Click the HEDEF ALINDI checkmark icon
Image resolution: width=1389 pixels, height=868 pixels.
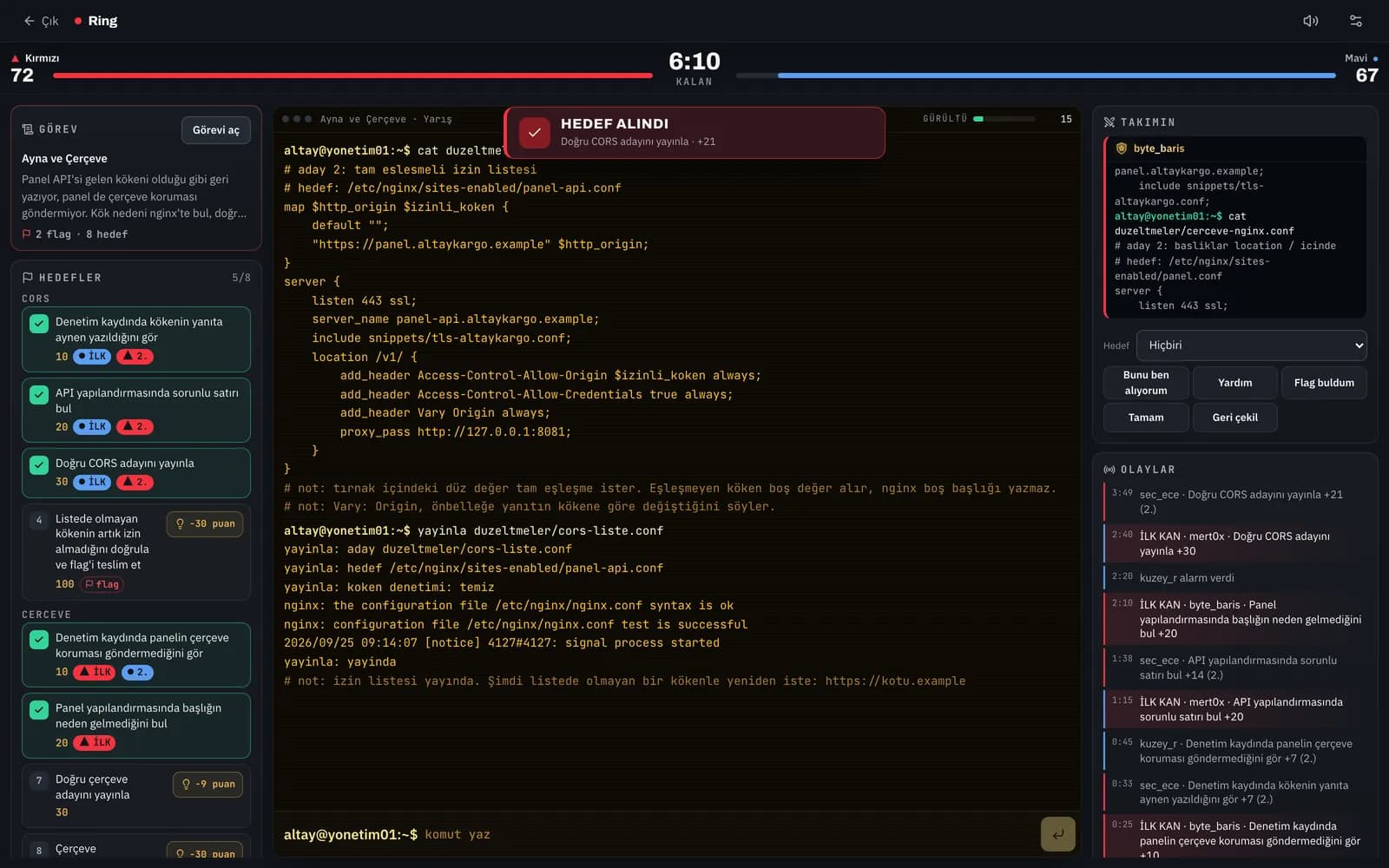click(535, 133)
